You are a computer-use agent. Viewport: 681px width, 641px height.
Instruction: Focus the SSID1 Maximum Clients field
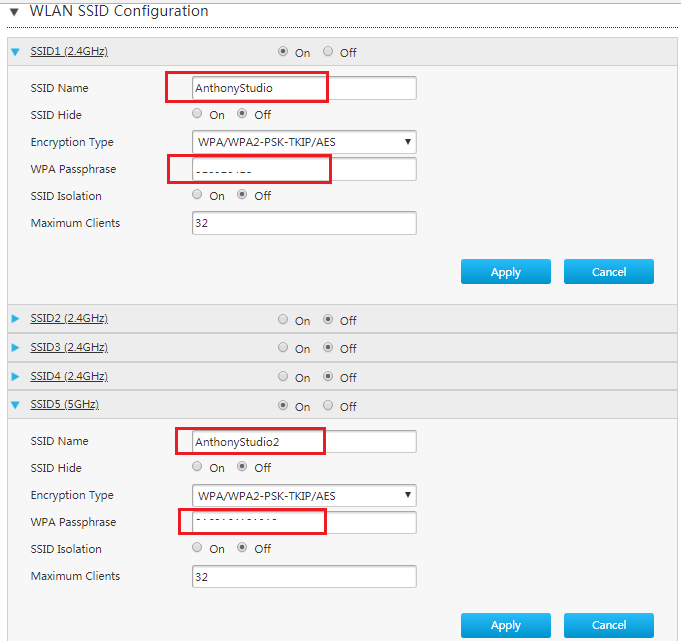(x=304, y=223)
